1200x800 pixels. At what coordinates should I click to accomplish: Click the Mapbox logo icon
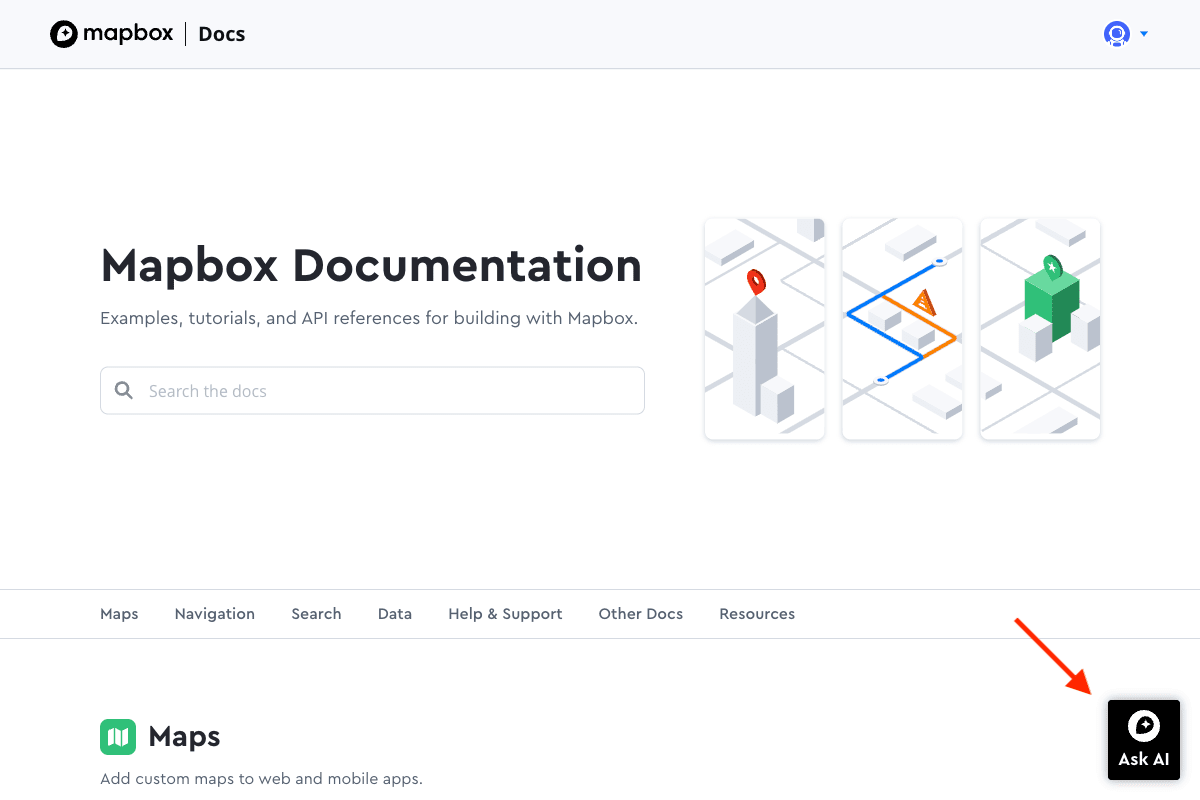pos(66,33)
